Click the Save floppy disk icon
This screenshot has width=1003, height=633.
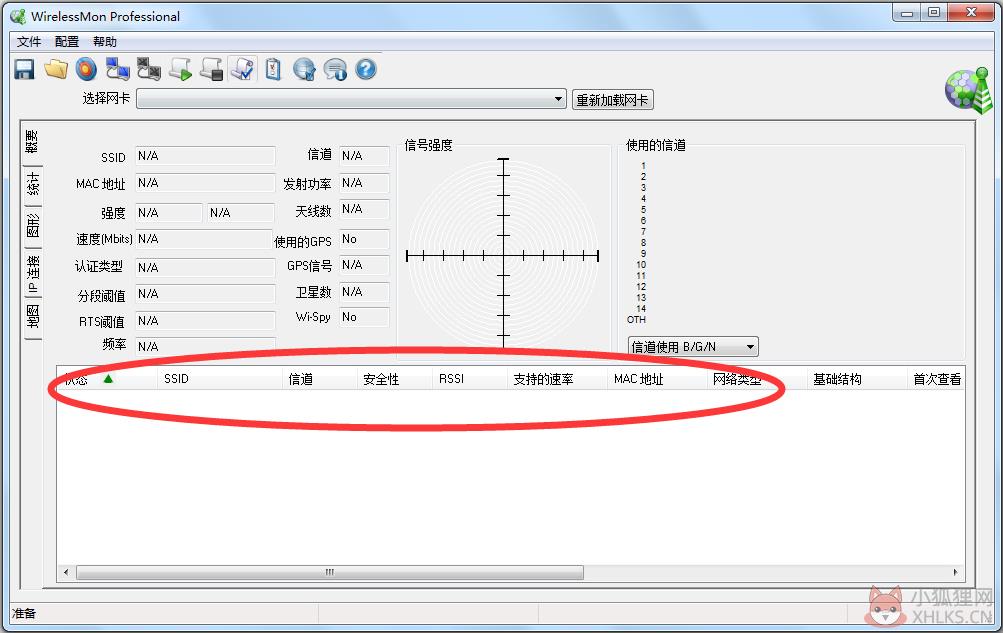click(24, 69)
